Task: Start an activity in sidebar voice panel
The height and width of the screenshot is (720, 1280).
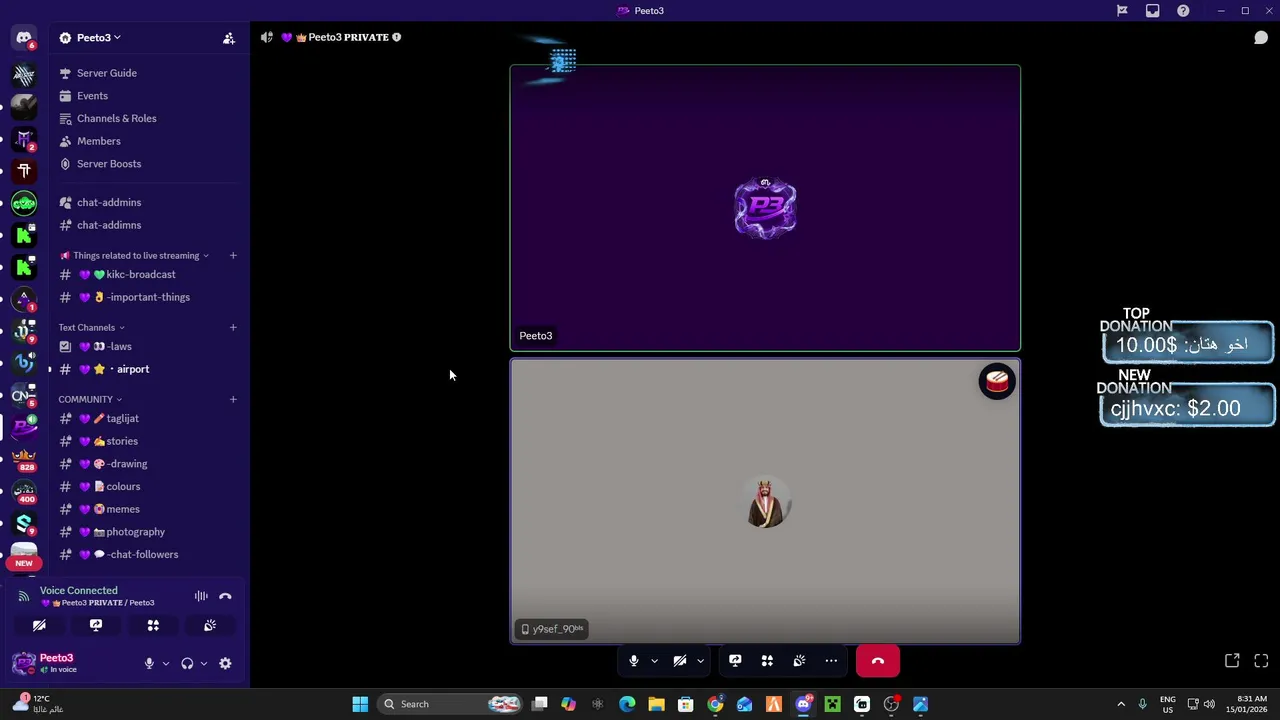Action: [153, 625]
